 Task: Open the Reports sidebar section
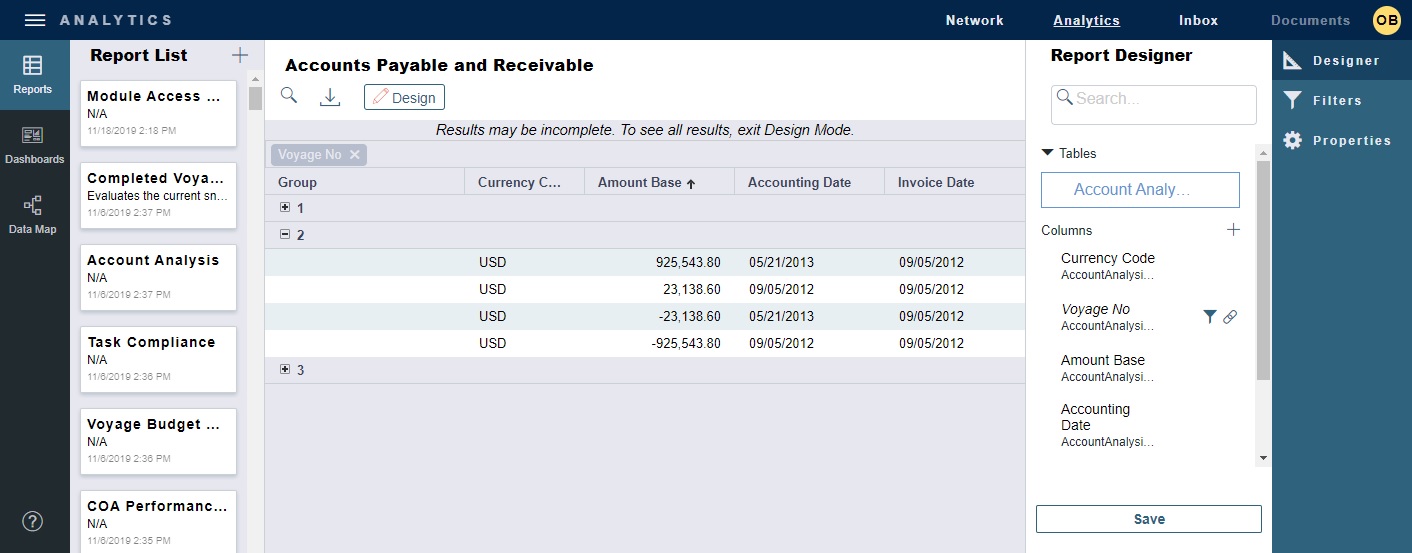[x=33, y=75]
